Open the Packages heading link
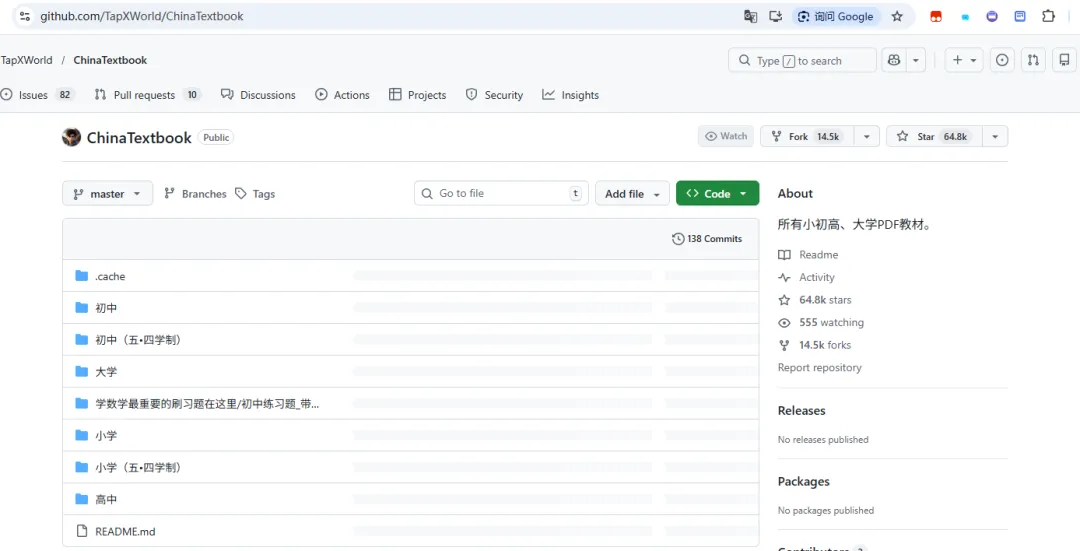The width and height of the screenshot is (1080, 551). coord(803,481)
